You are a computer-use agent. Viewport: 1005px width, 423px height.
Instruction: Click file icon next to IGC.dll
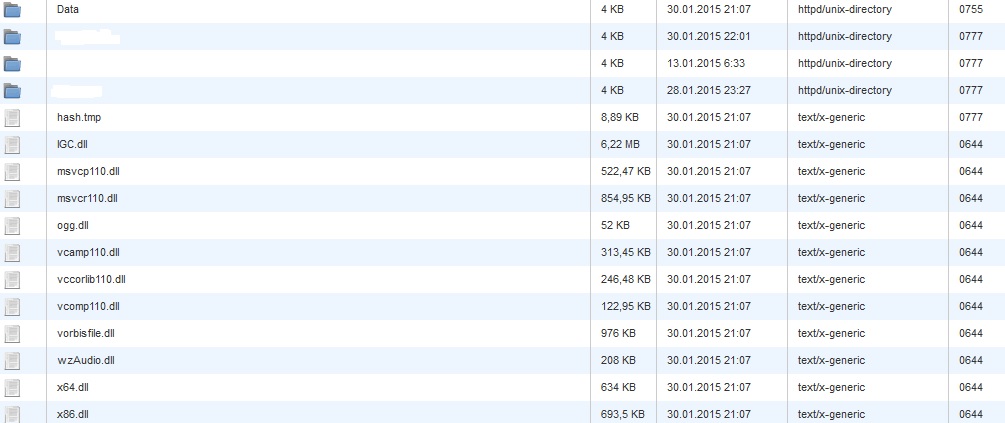coord(12,145)
